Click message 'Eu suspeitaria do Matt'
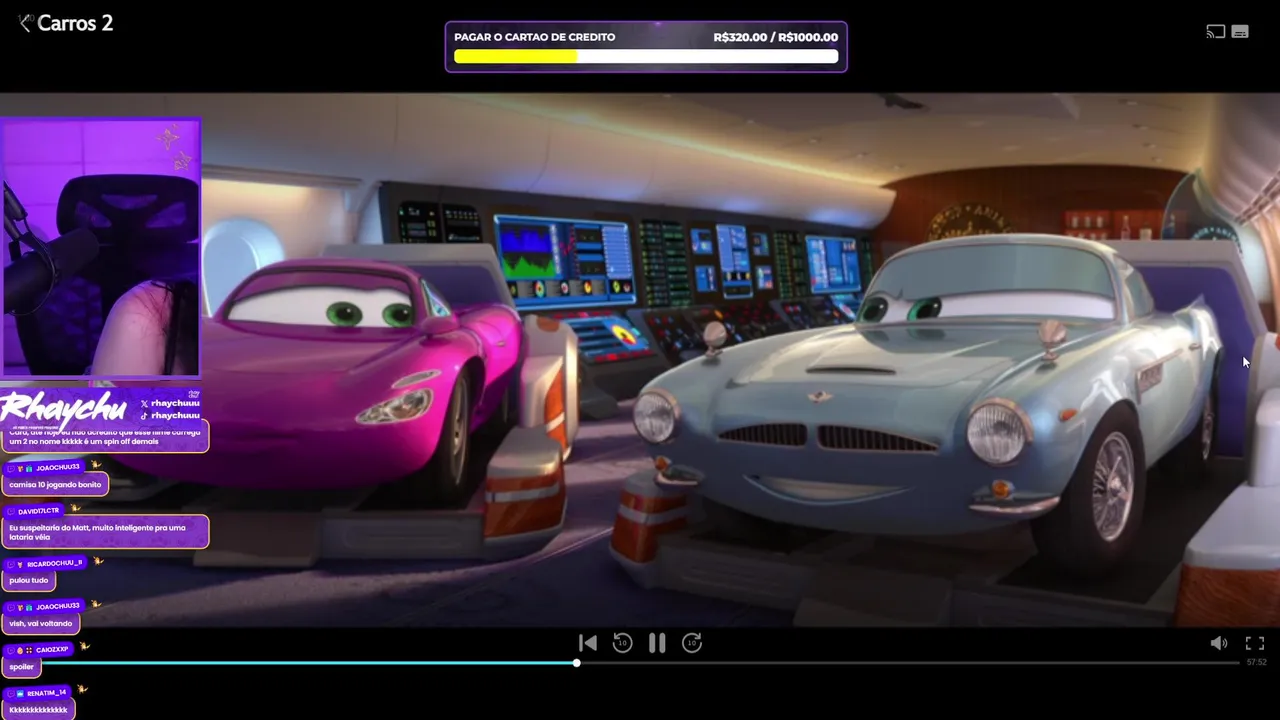Image resolution: width=1280 pixels, height=720 pixels. (x=105, y=532)
